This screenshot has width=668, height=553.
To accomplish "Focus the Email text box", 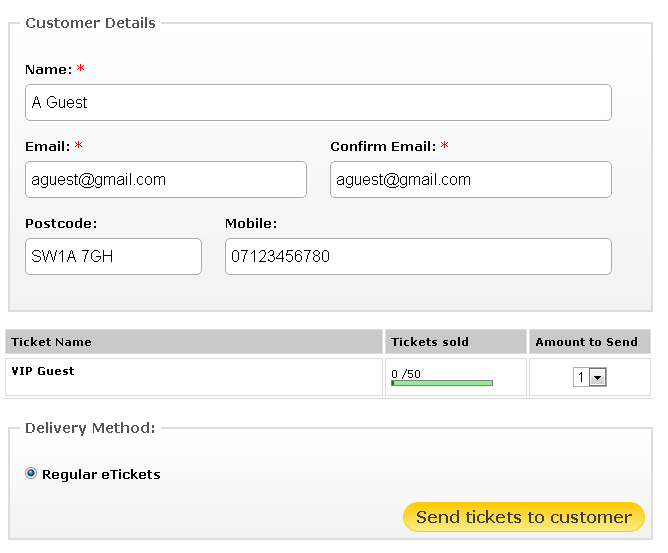I will [x=165, y=180].
